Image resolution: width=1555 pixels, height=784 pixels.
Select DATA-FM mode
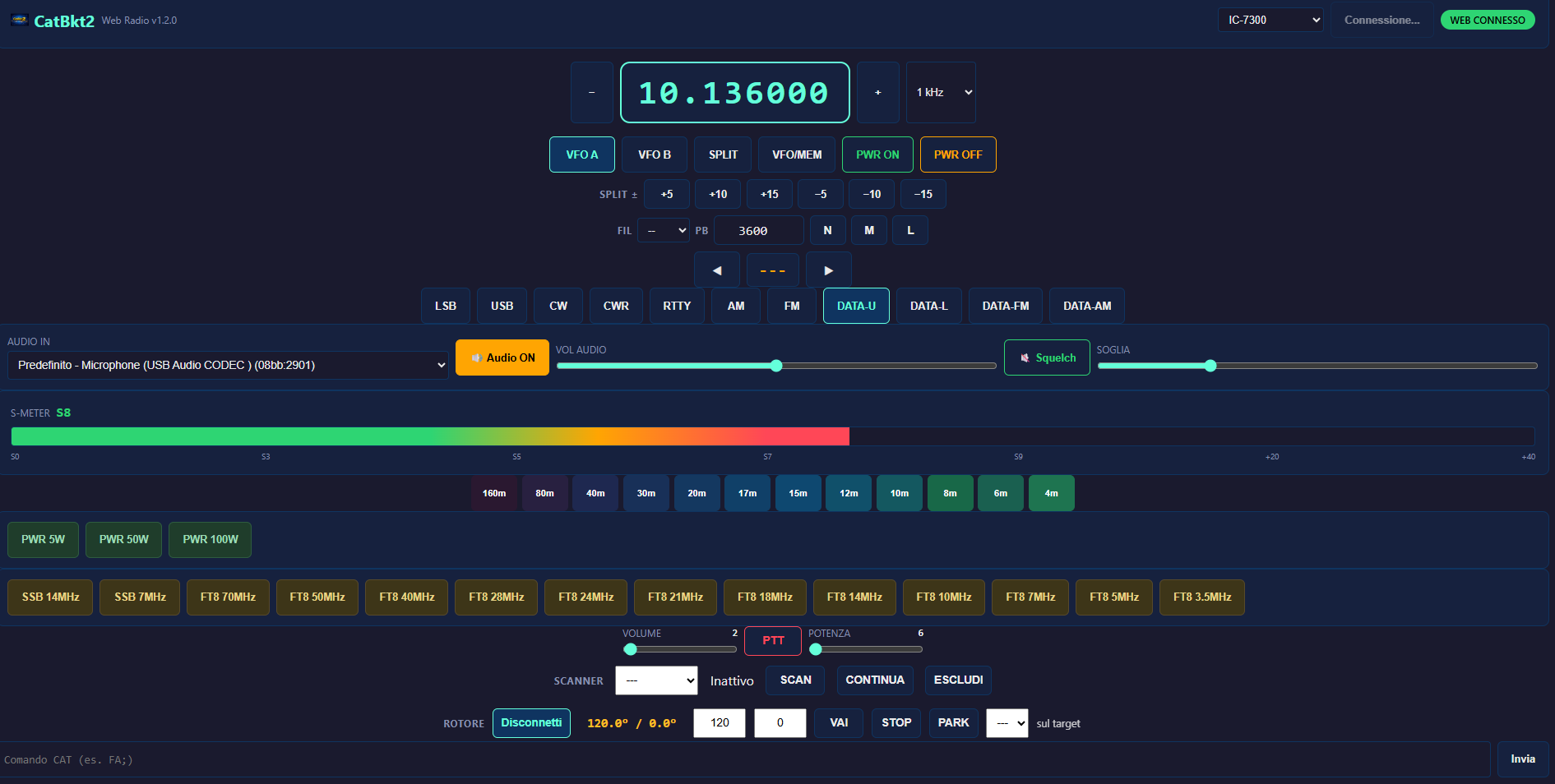point(1006,306)
